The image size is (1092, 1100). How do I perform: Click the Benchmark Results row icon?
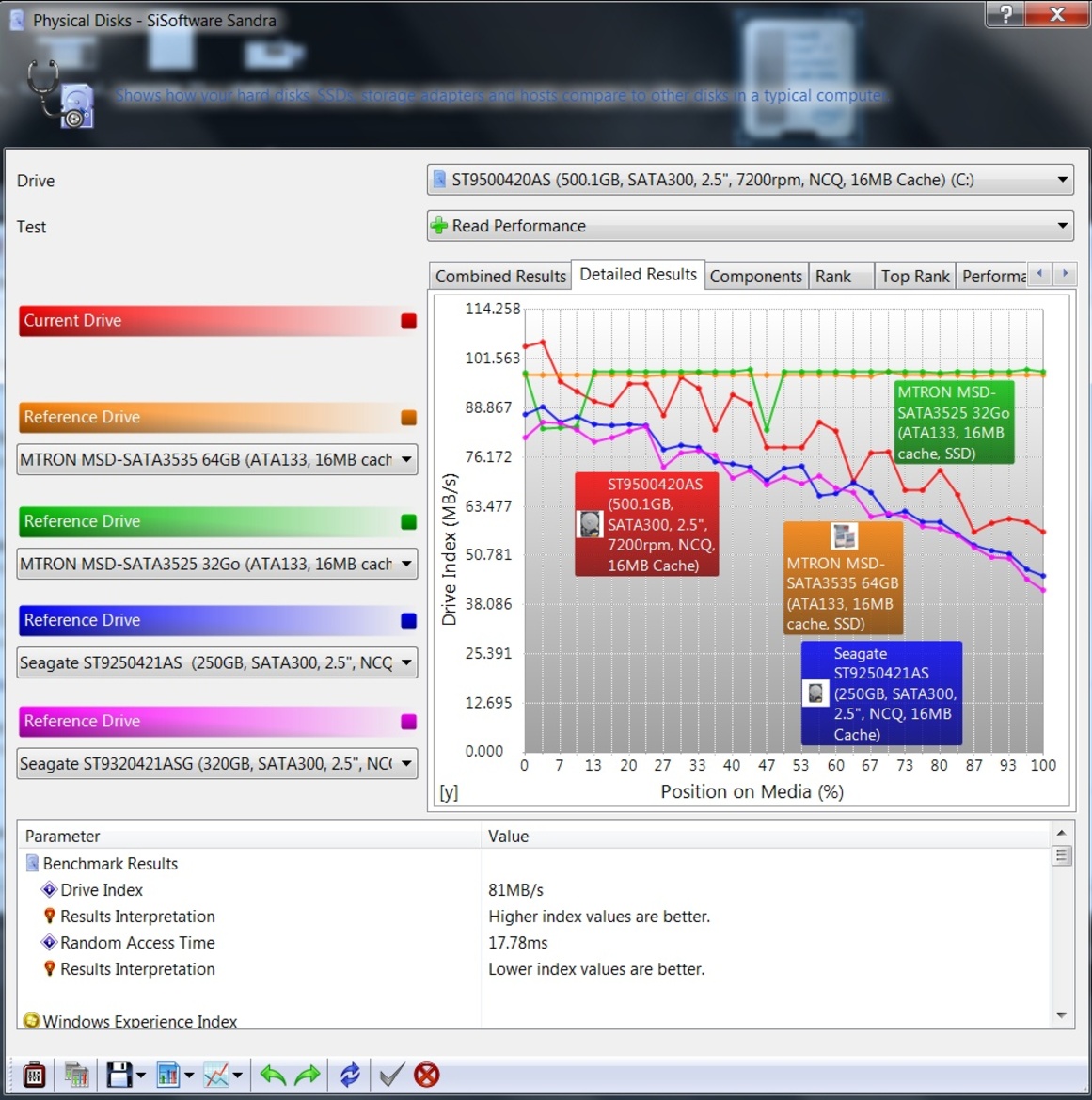pos(32,863)
